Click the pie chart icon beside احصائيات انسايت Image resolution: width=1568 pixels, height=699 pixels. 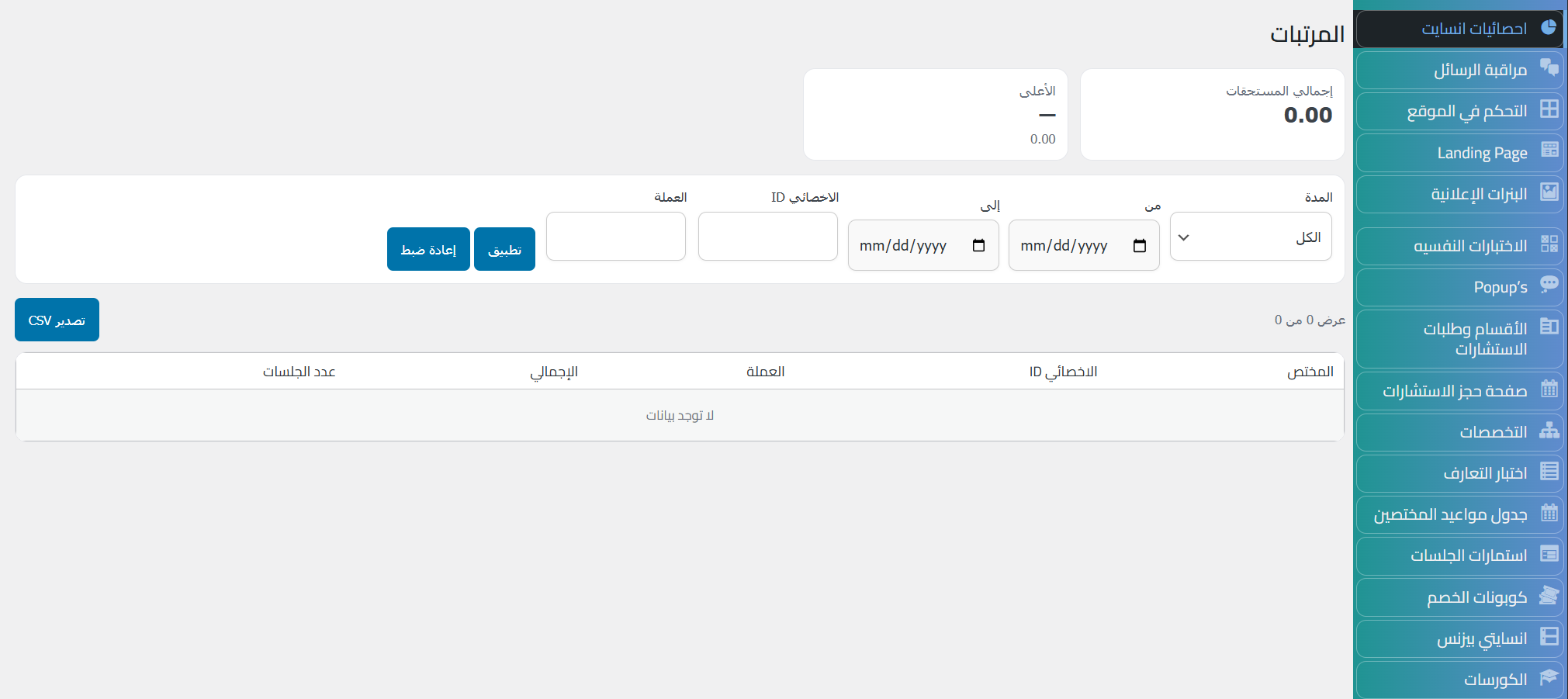[x=1549, y=28]
